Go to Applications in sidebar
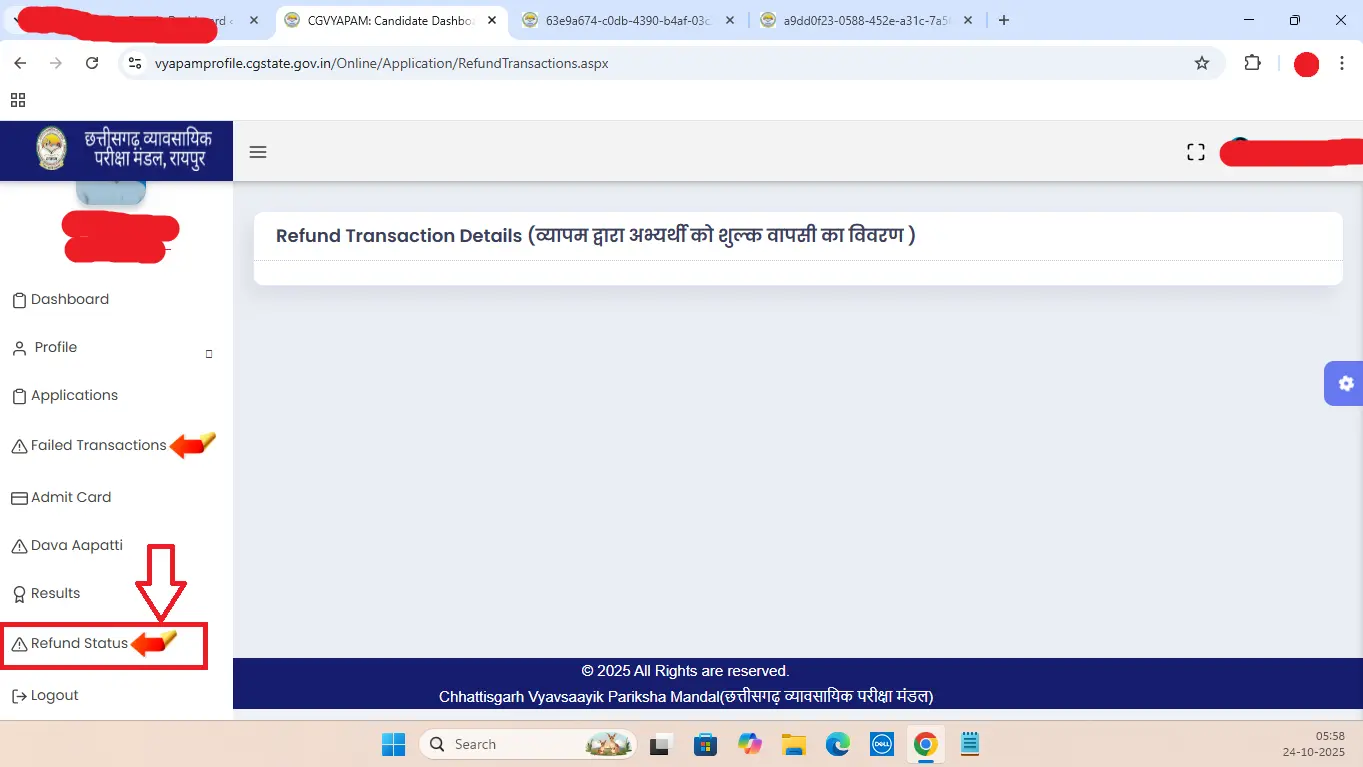The width and height of the screenshot is (1363, 767). [x=74, y=395]
